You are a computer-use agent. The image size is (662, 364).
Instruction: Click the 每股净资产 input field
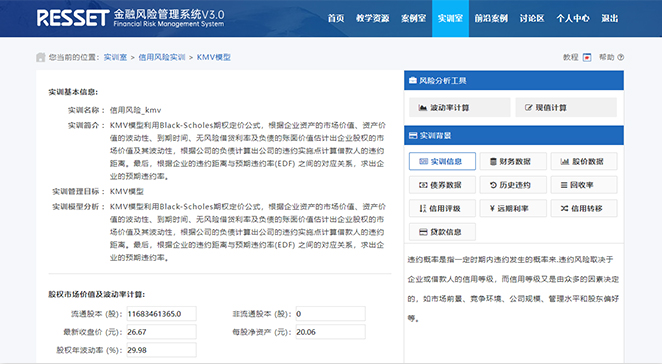coord(330,332)
